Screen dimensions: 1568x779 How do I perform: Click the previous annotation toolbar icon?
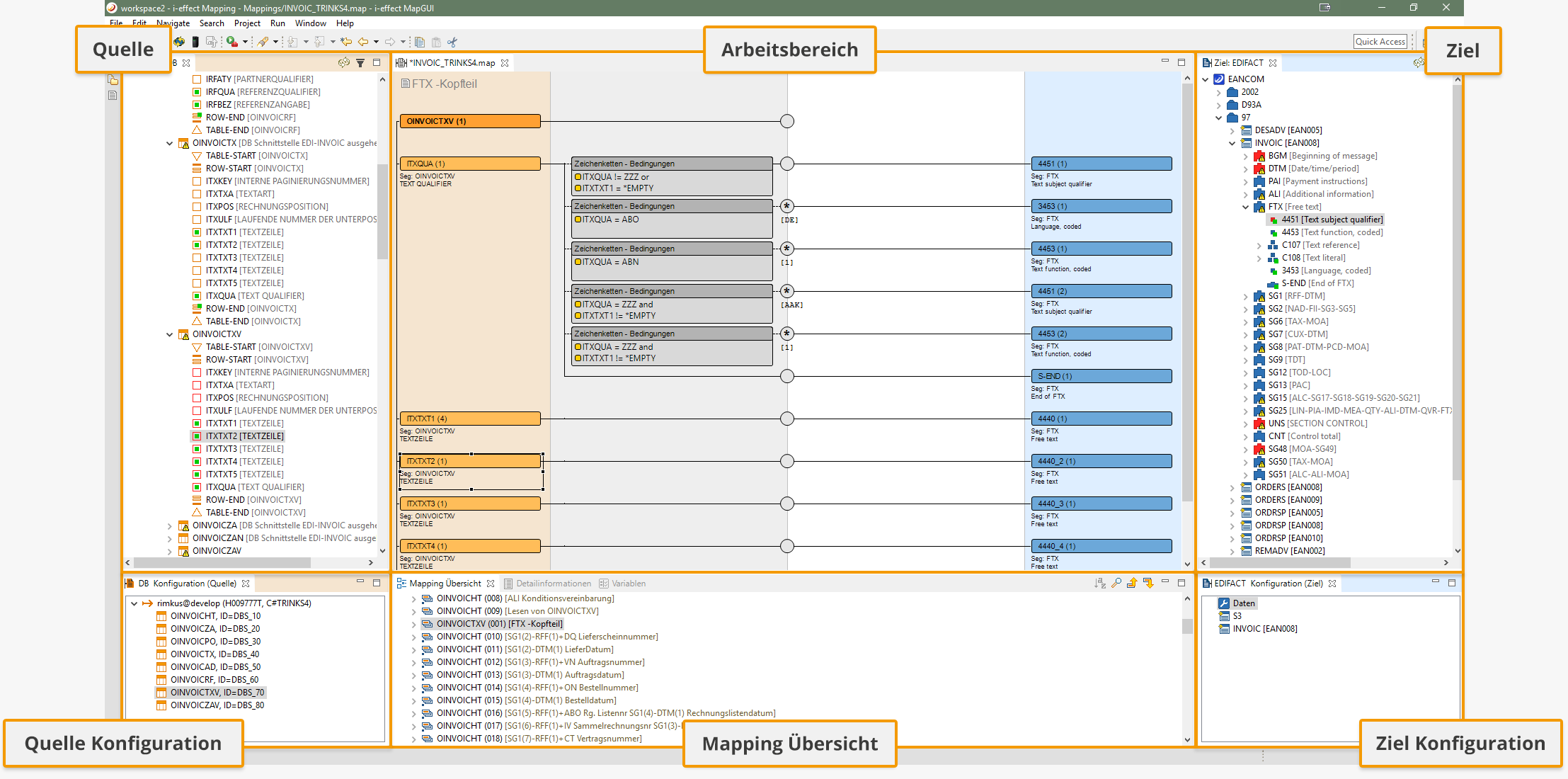pyautogui.click(x=319, y=42)
